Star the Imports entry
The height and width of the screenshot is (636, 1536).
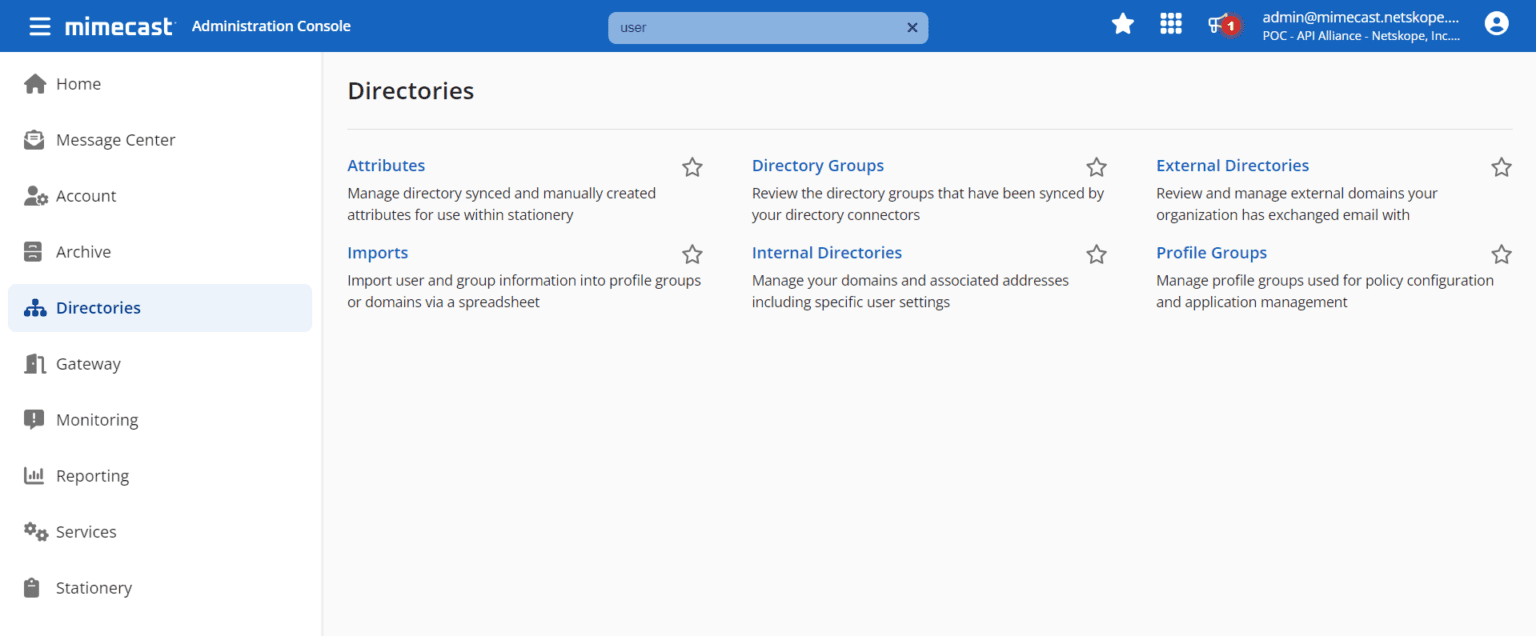pyautogui.click(x=692, y=255)
